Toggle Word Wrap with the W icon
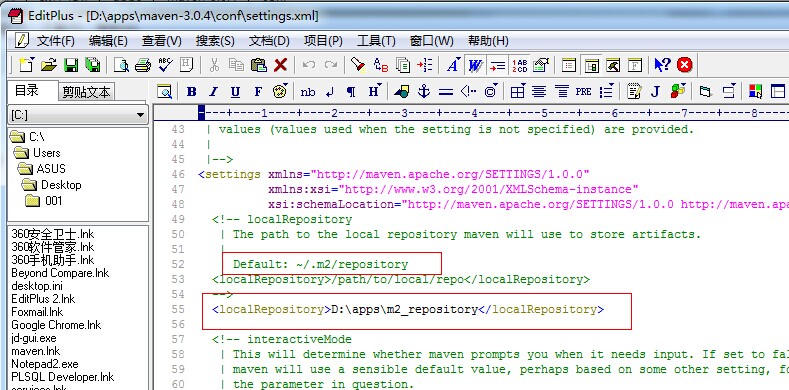789x390 pixels. tap(475, 65)
